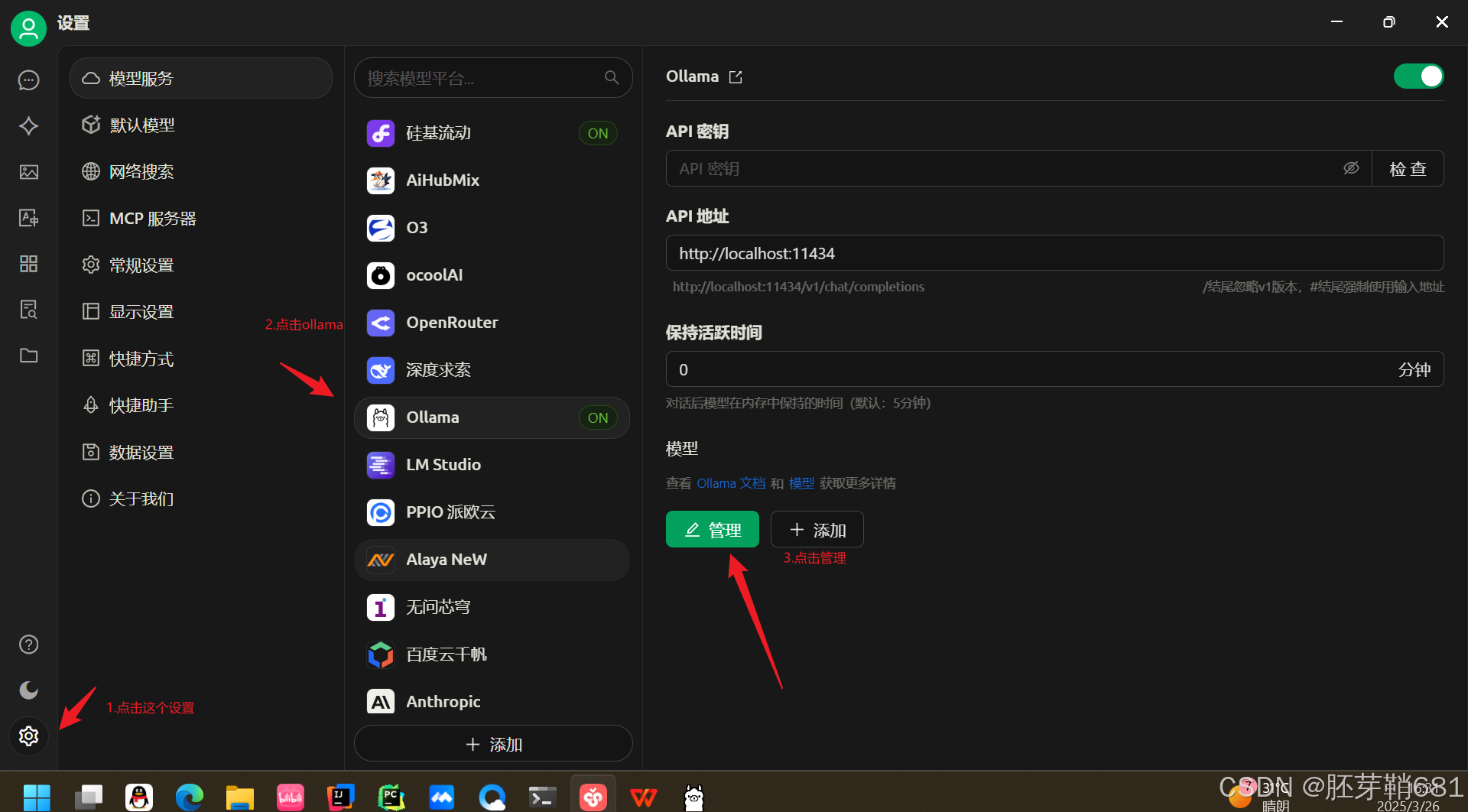
Task: Open 快捷助手 settings section
Action: 201,405
